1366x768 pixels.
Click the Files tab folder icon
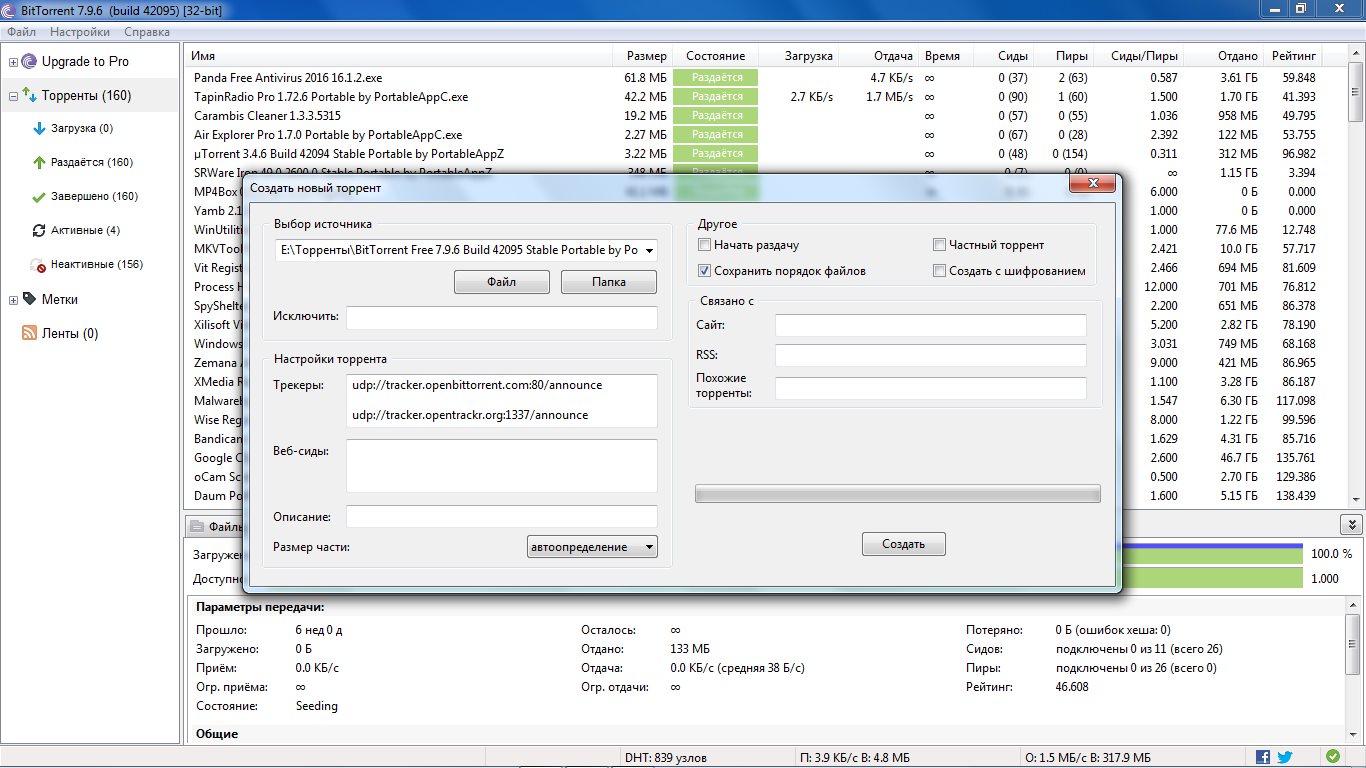coord(198,526)
